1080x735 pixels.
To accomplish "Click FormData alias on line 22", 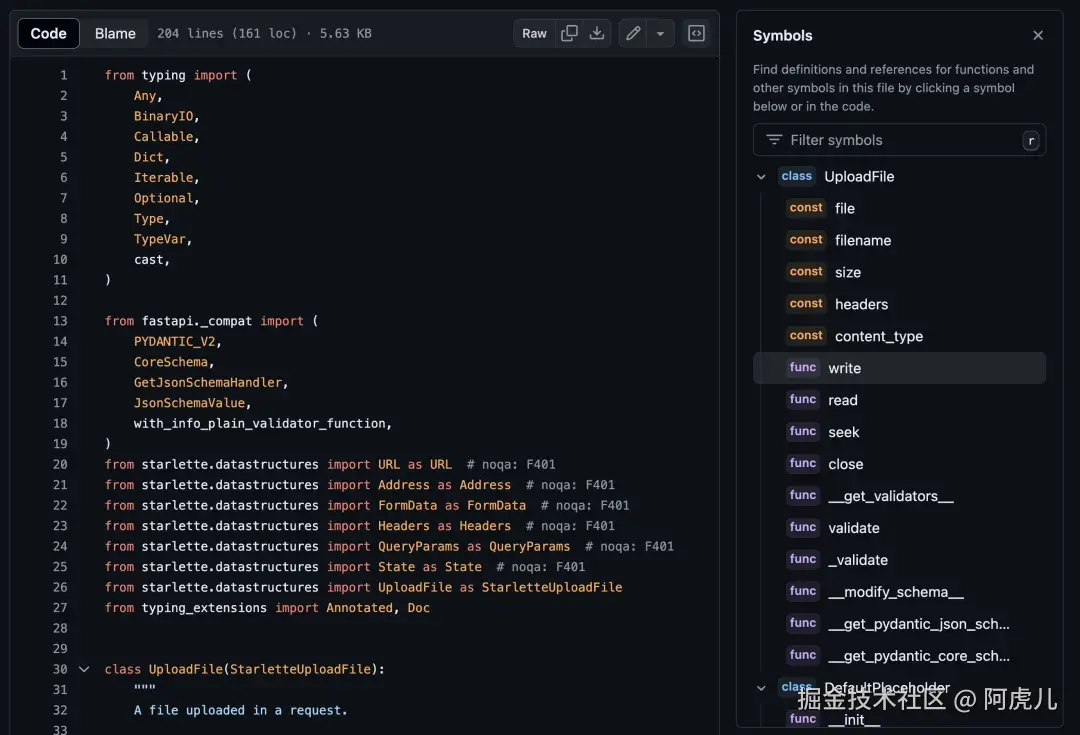I will (497, 506).
